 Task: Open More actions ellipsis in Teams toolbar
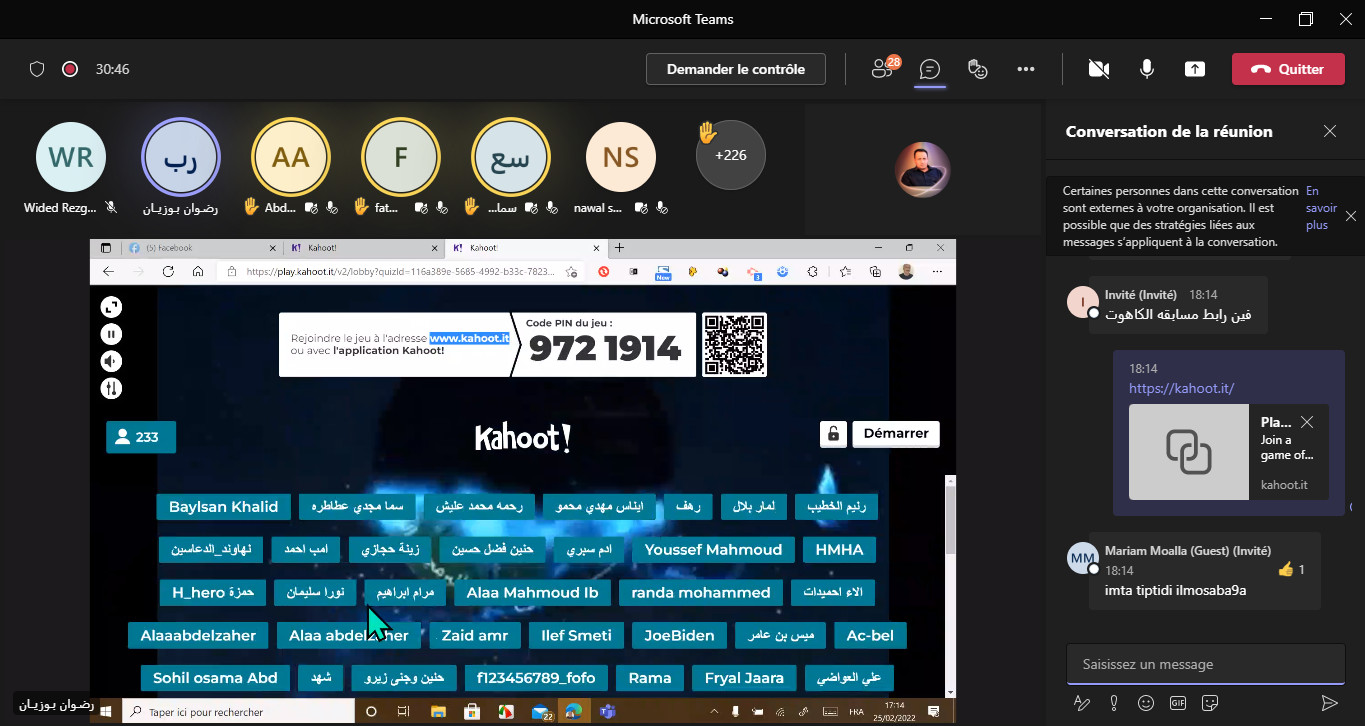(x=1025, y=69)
